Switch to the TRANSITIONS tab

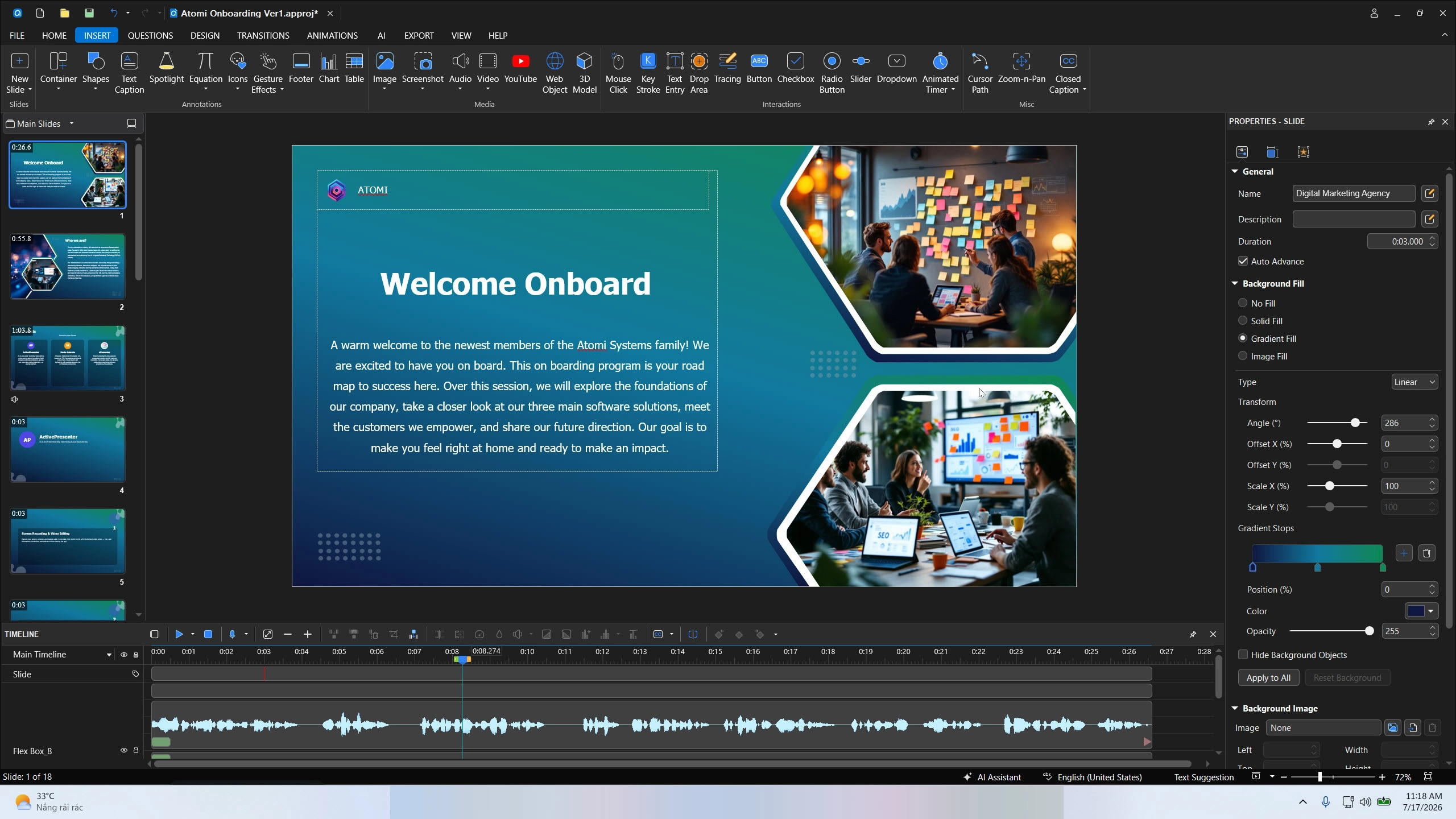263,35
